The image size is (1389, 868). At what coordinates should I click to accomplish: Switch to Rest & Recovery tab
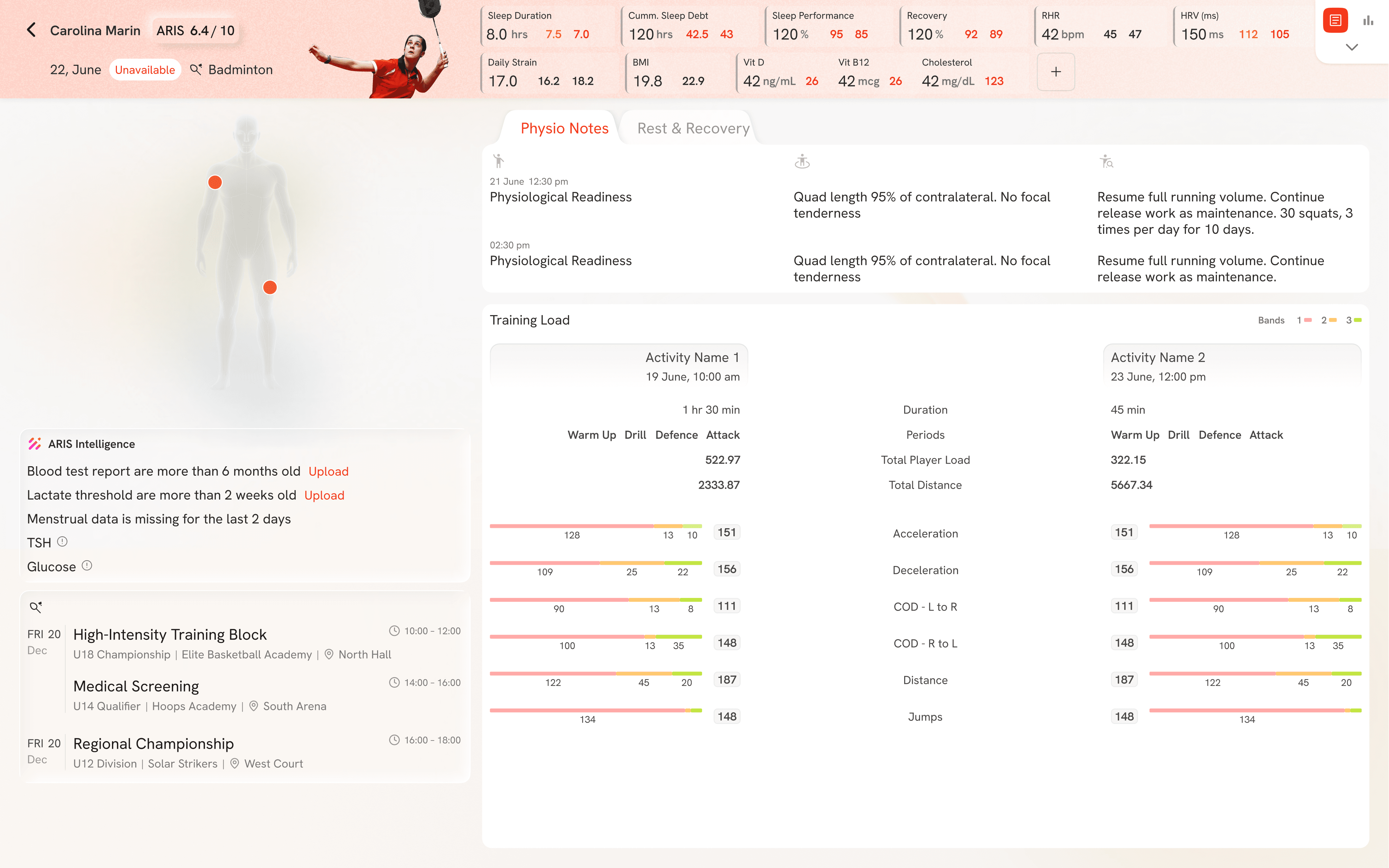click(x=693, y=128)
